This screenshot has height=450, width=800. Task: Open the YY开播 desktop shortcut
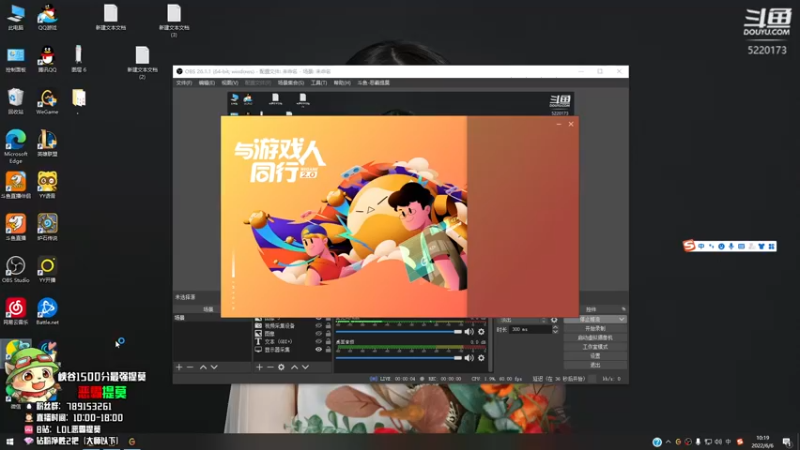tap(47, 269)
